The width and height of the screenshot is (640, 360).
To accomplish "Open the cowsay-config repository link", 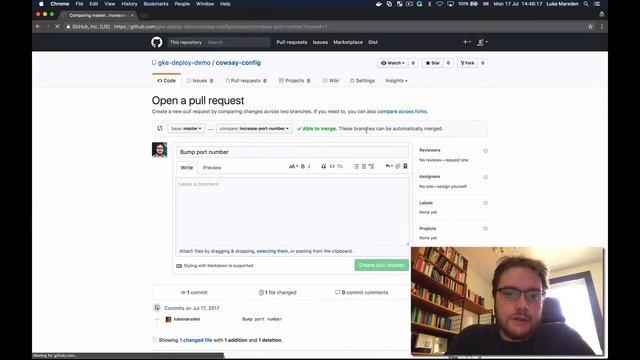I will click(x=238, y=63).
